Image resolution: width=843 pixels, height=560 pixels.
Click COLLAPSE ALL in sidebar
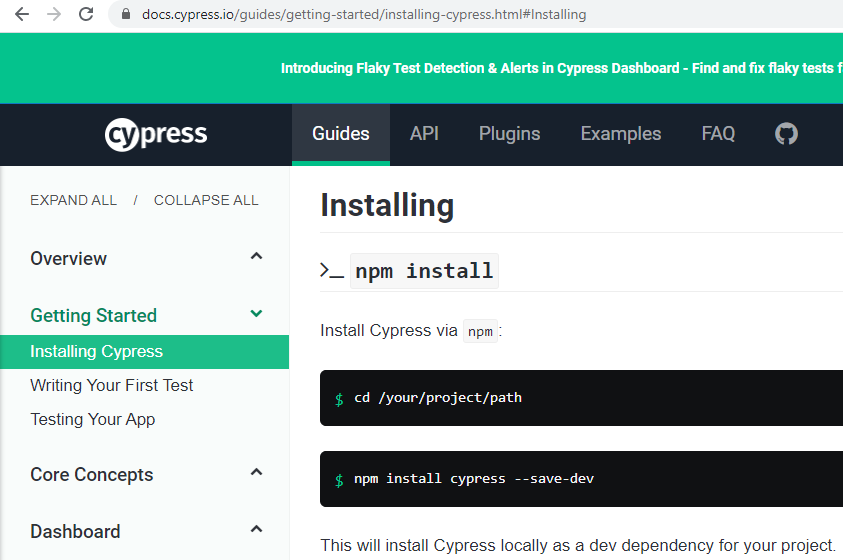point(206,200)
